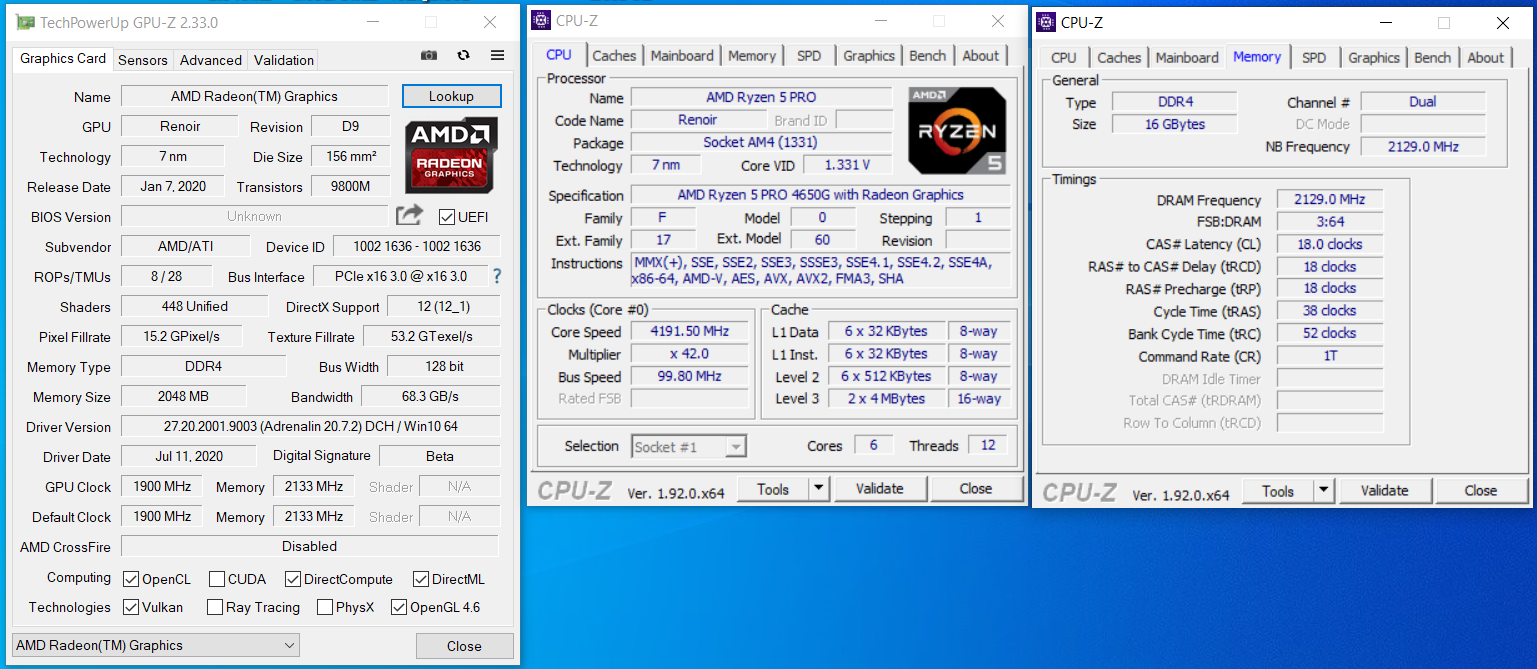This screenshot has height=669, width=1537.
Task: Click Memory window CPU-Z title bar icon
Action: (x=1046, y=22)
